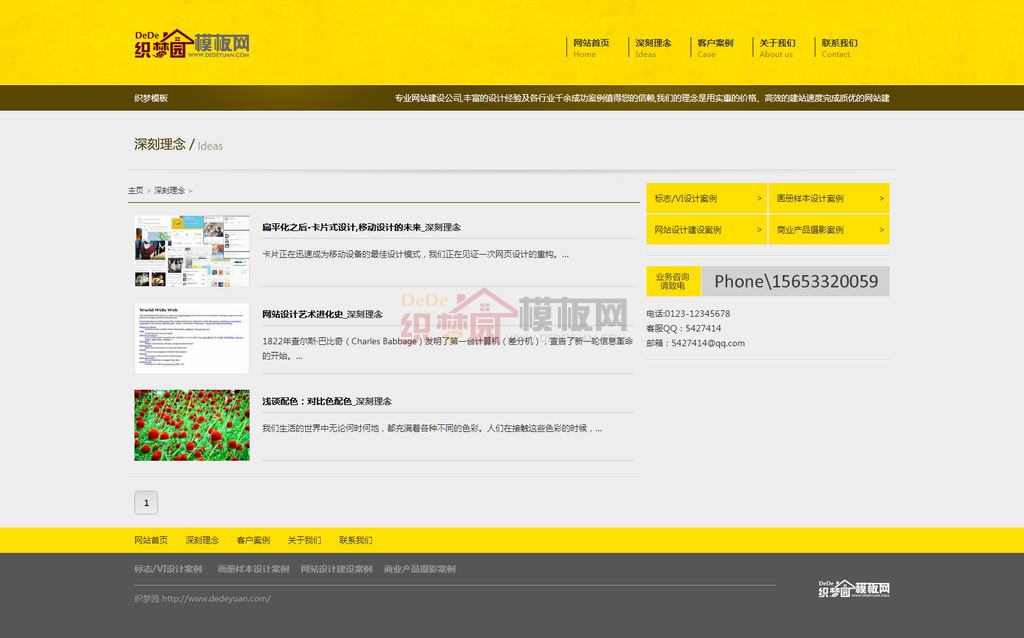Expand the 网站设计建设案例 category button

706,229
